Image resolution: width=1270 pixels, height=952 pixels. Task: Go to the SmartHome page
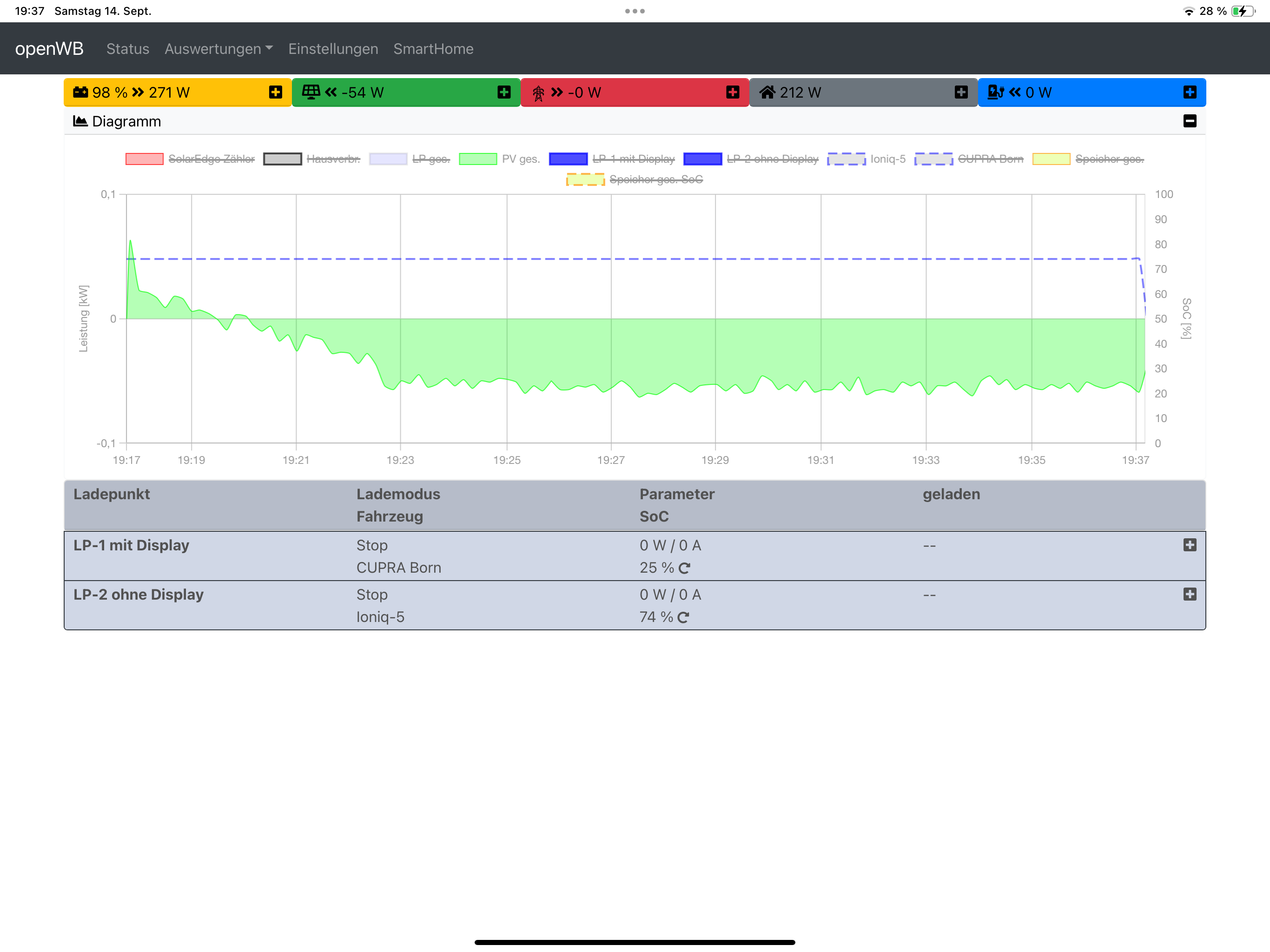tap(433, 49)
